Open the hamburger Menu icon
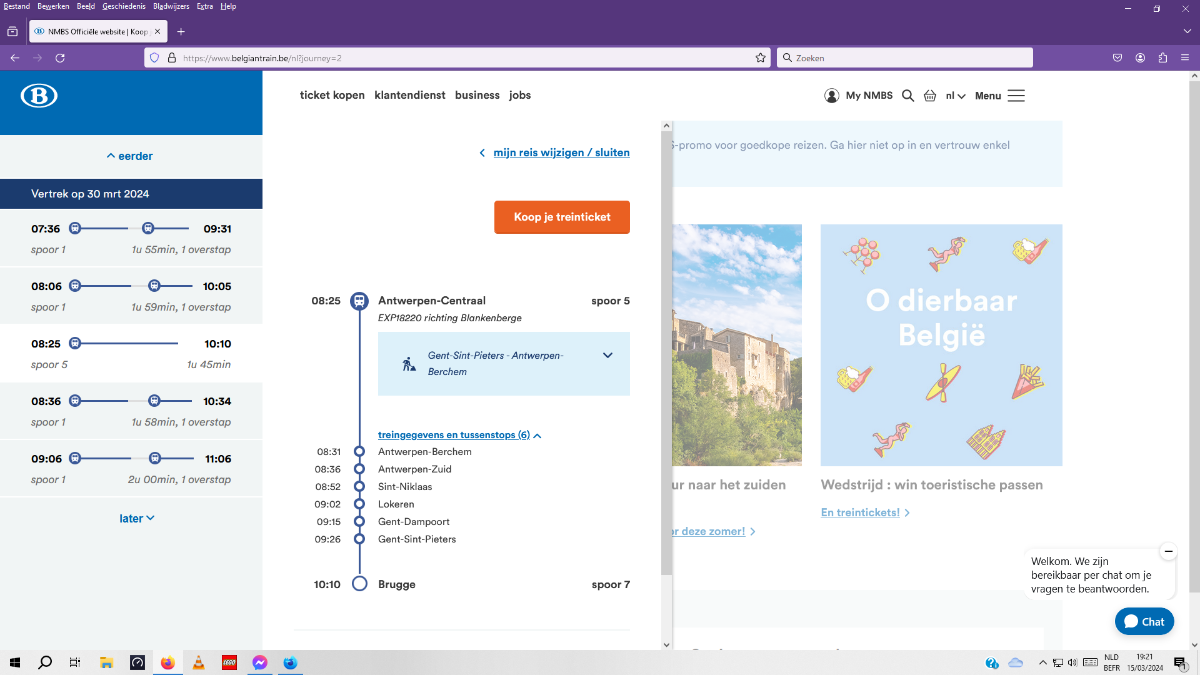Viewport: 1200px width, 675px height. point(1016,96)
